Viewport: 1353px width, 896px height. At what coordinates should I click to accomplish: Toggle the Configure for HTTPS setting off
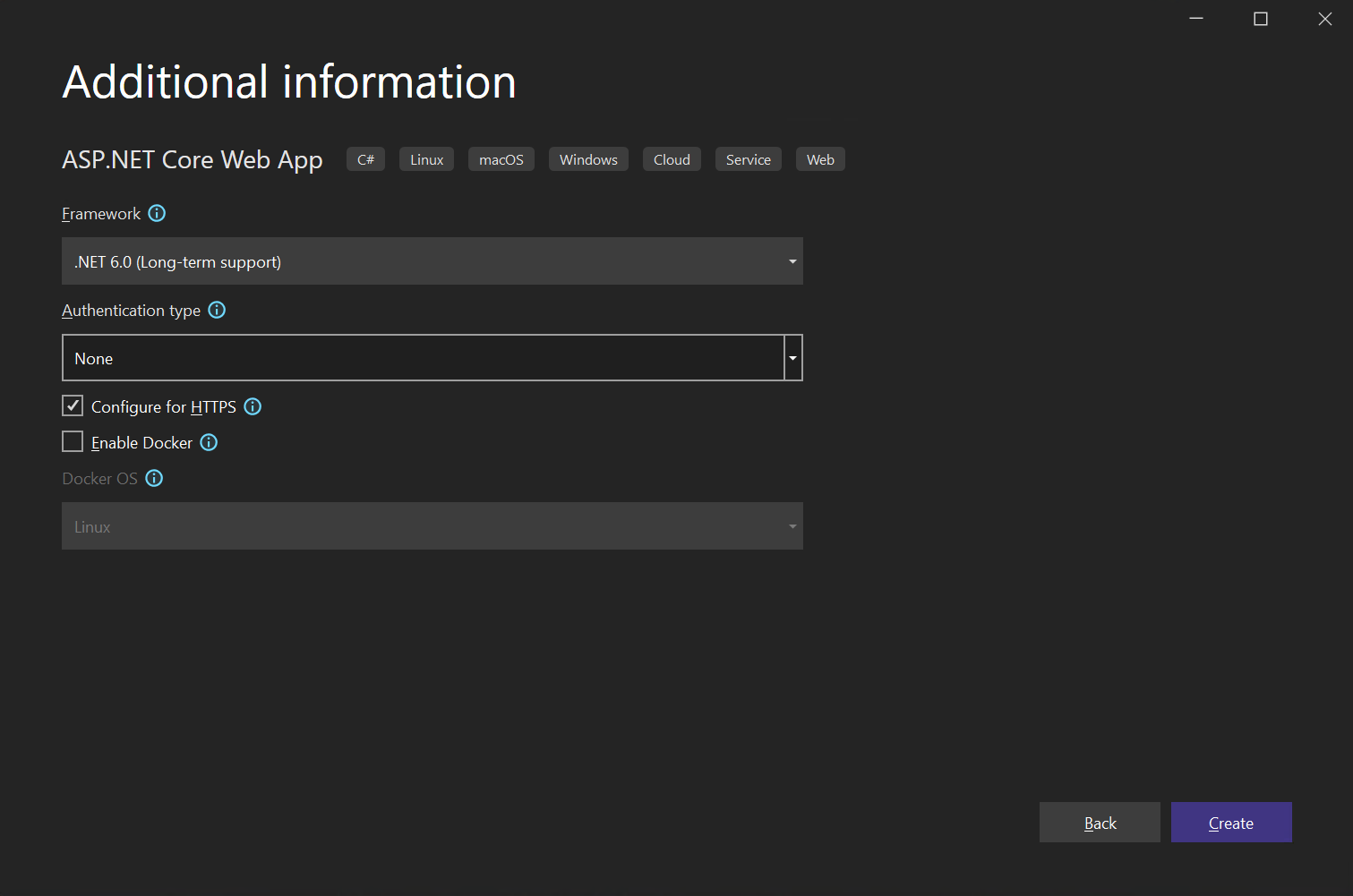pos(73,405)
